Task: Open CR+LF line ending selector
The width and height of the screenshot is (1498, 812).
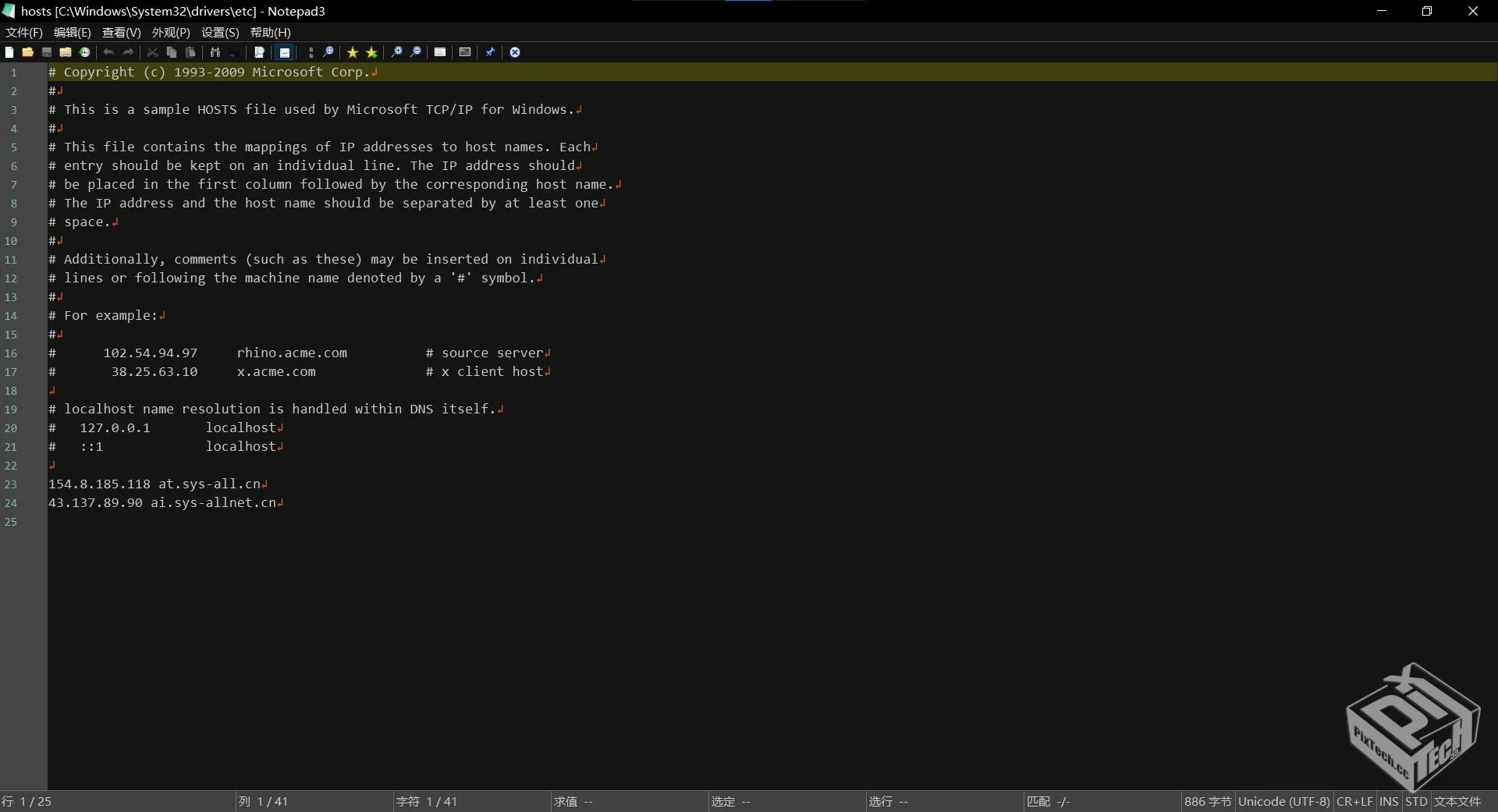Action: pos(1354,801)
